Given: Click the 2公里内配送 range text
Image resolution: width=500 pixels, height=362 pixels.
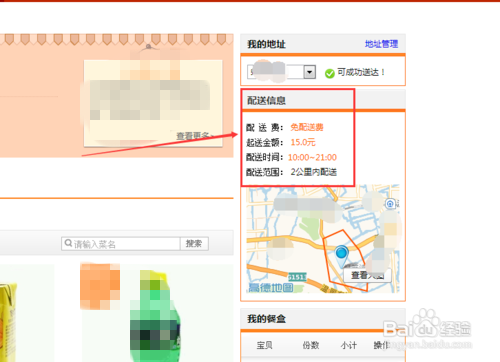Looking at the screenshot, I should (x=314, y=172).
